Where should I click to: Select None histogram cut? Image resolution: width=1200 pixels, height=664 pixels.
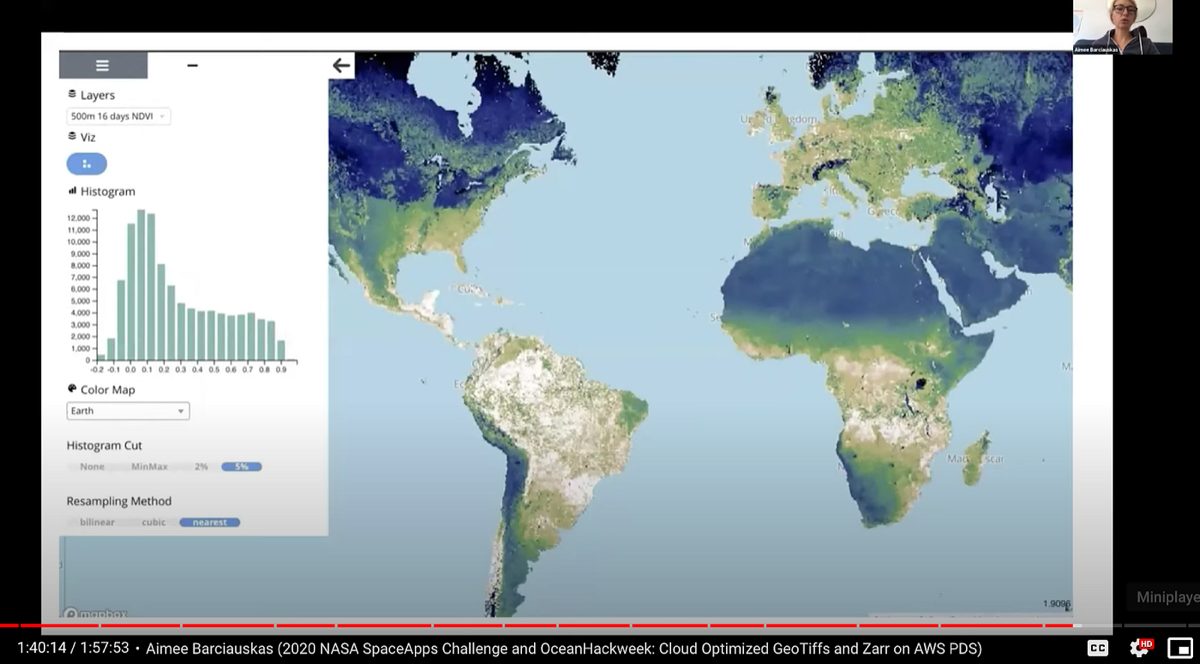coord(92,467)
